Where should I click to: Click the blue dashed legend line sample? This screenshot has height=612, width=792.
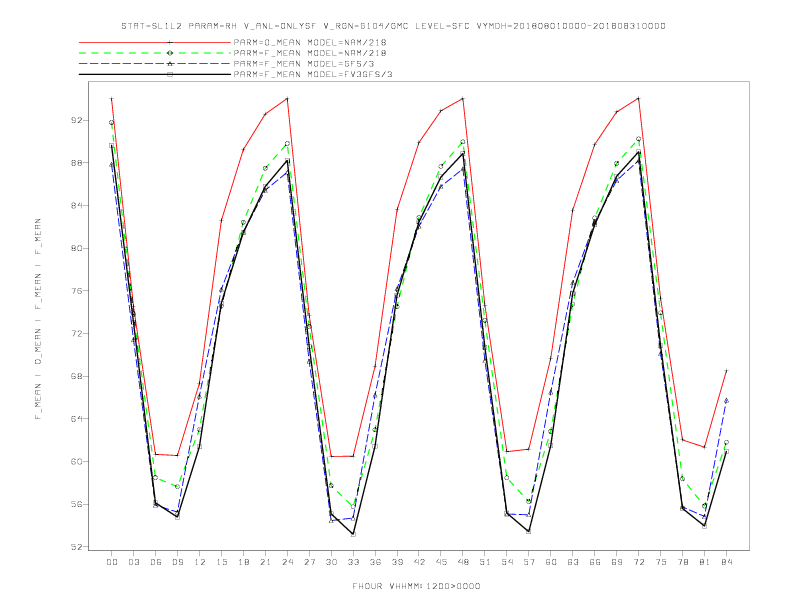click(x=155, y=64)
